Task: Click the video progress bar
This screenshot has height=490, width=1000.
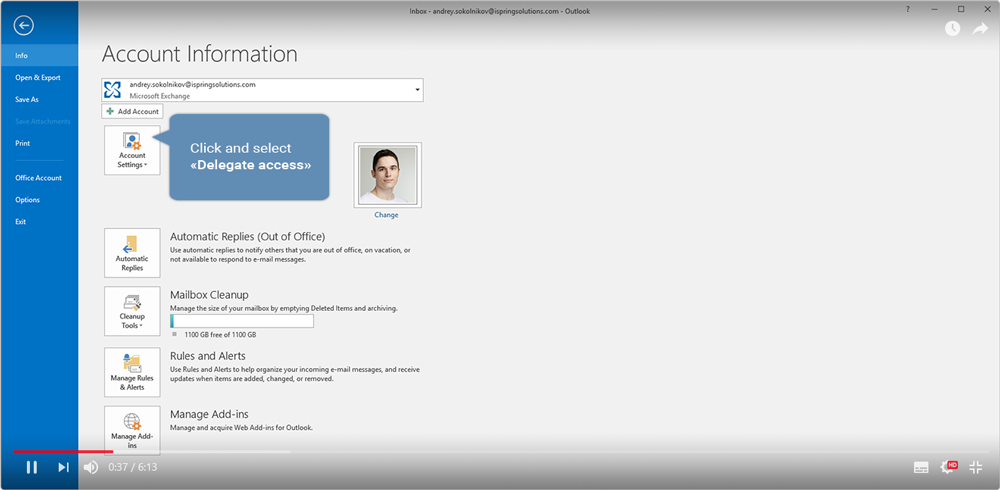Action: coord(499,451)
